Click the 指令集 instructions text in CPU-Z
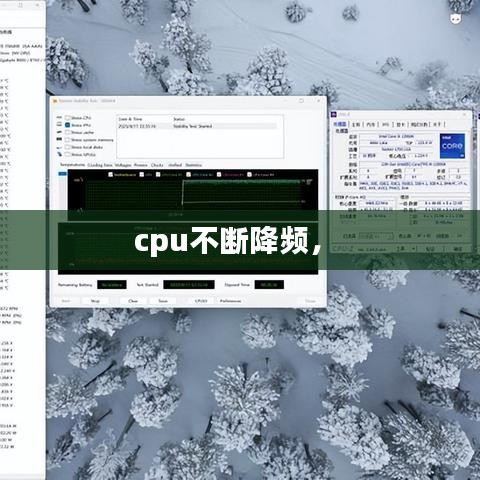 (x=413, y=186)
